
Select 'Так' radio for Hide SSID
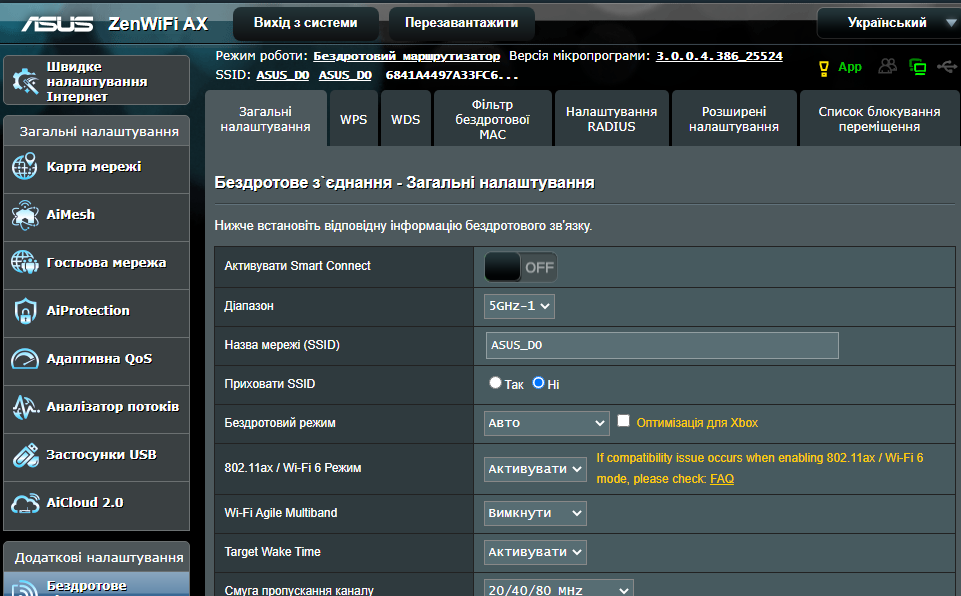click(x=495, y=383)
